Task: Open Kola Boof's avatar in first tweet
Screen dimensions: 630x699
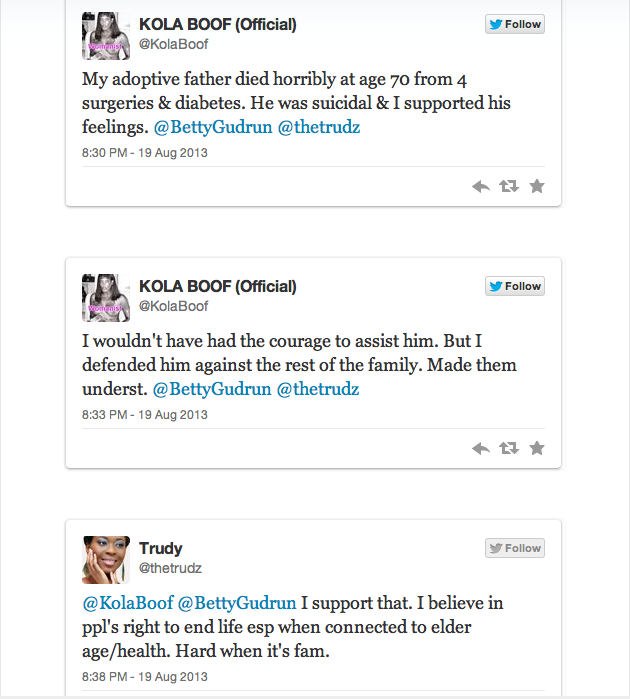Action: (x=105, y=36)
